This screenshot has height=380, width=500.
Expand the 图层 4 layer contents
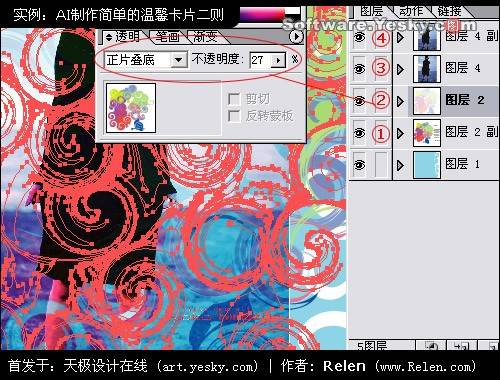click(x=400, y=69)
